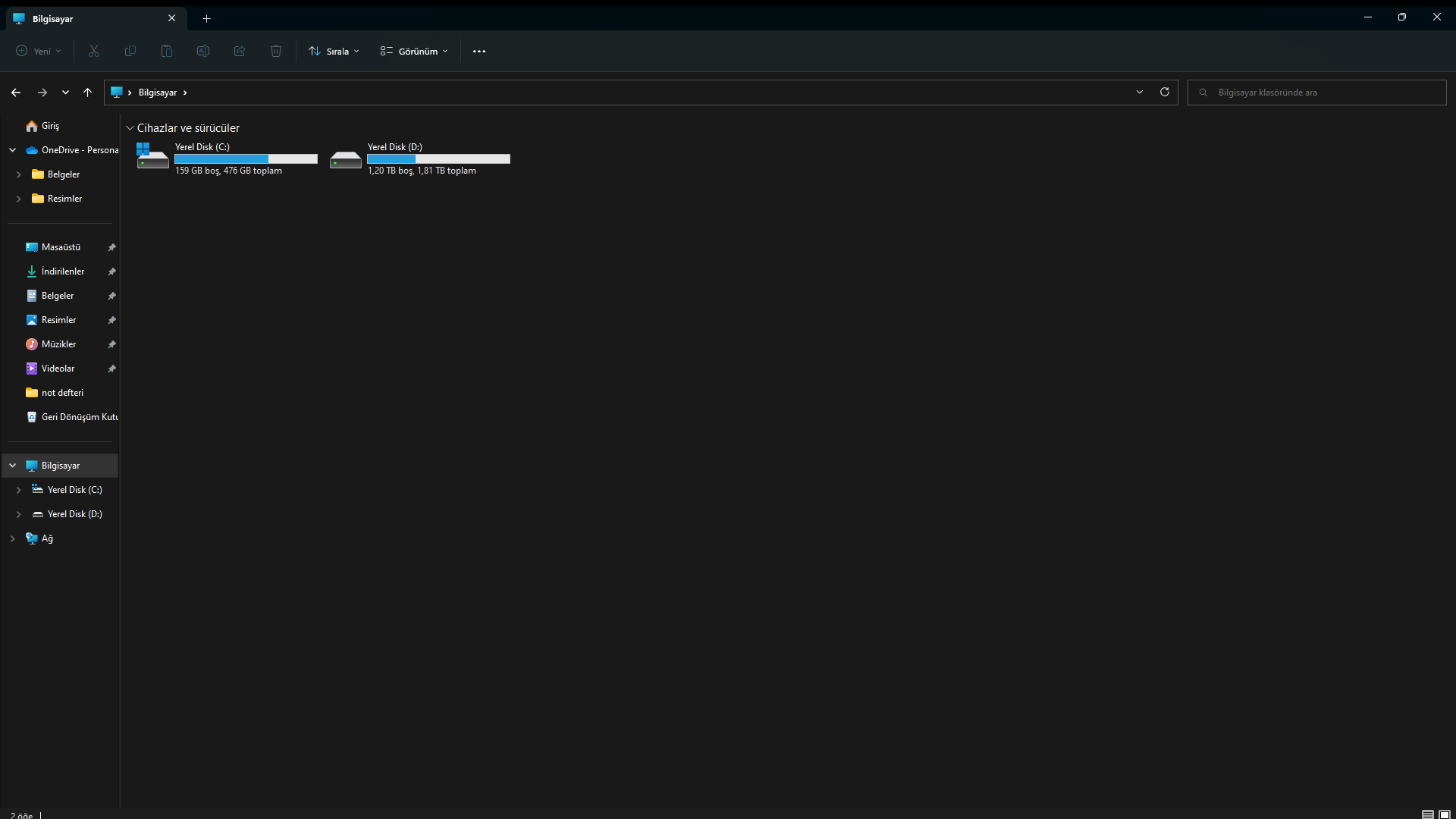Viewport: 1456px width, 819px height.
Task: Click the Copy icon in toolbar
Action: click(x=130, y=51)
